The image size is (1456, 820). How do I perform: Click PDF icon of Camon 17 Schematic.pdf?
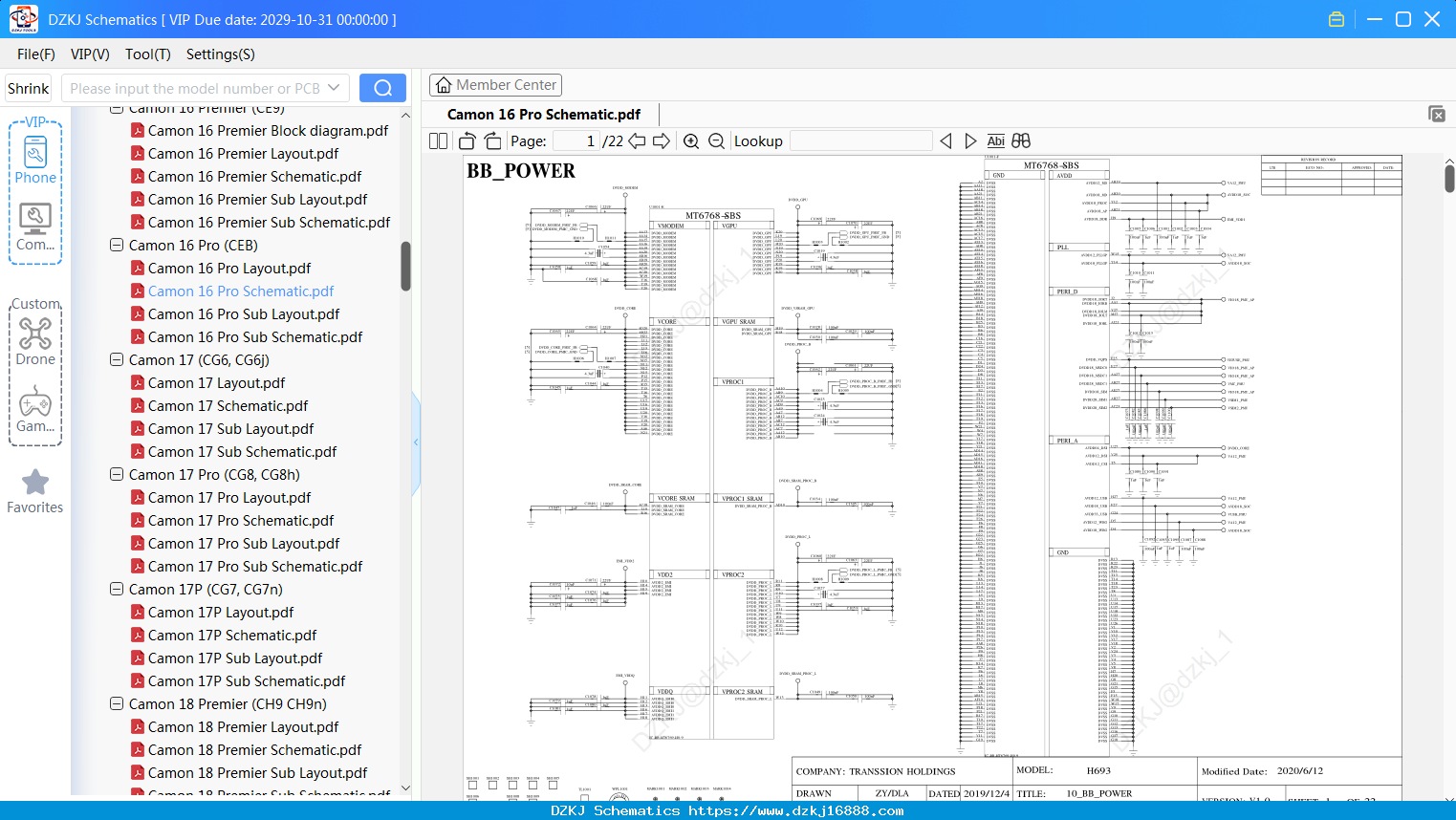[138, 406]
